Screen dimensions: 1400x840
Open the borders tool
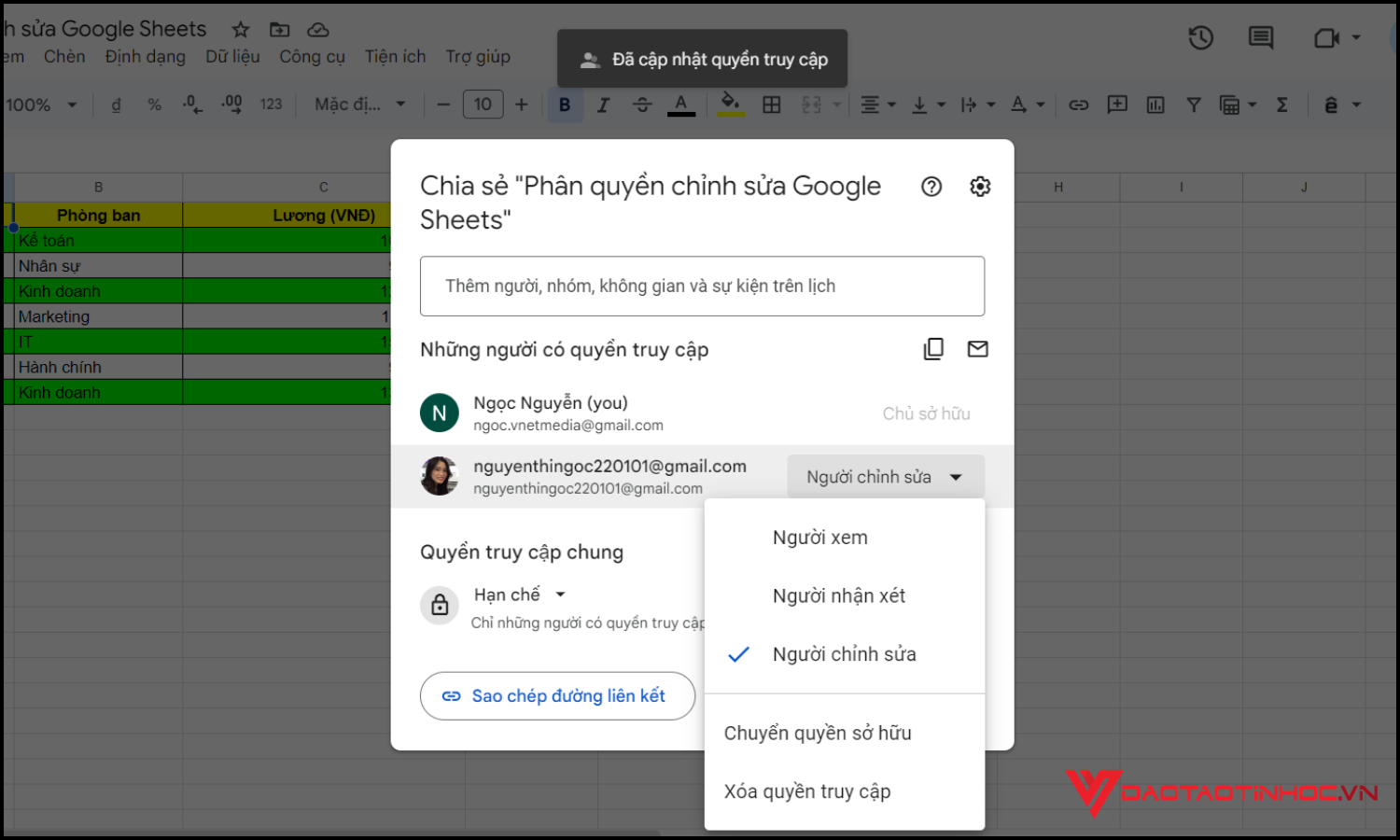[771, 104]
